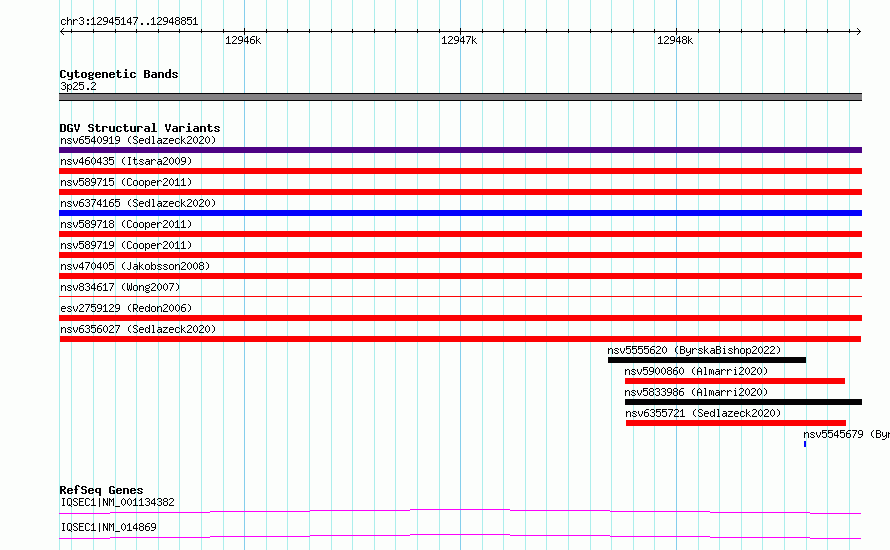Click the 12947k ruler tick label
The image size is (890, 550).
coord(459,40)
